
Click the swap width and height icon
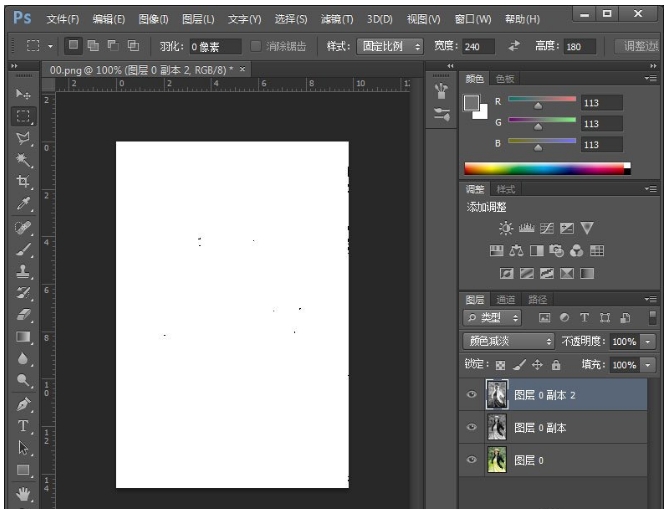coord(514,46)
